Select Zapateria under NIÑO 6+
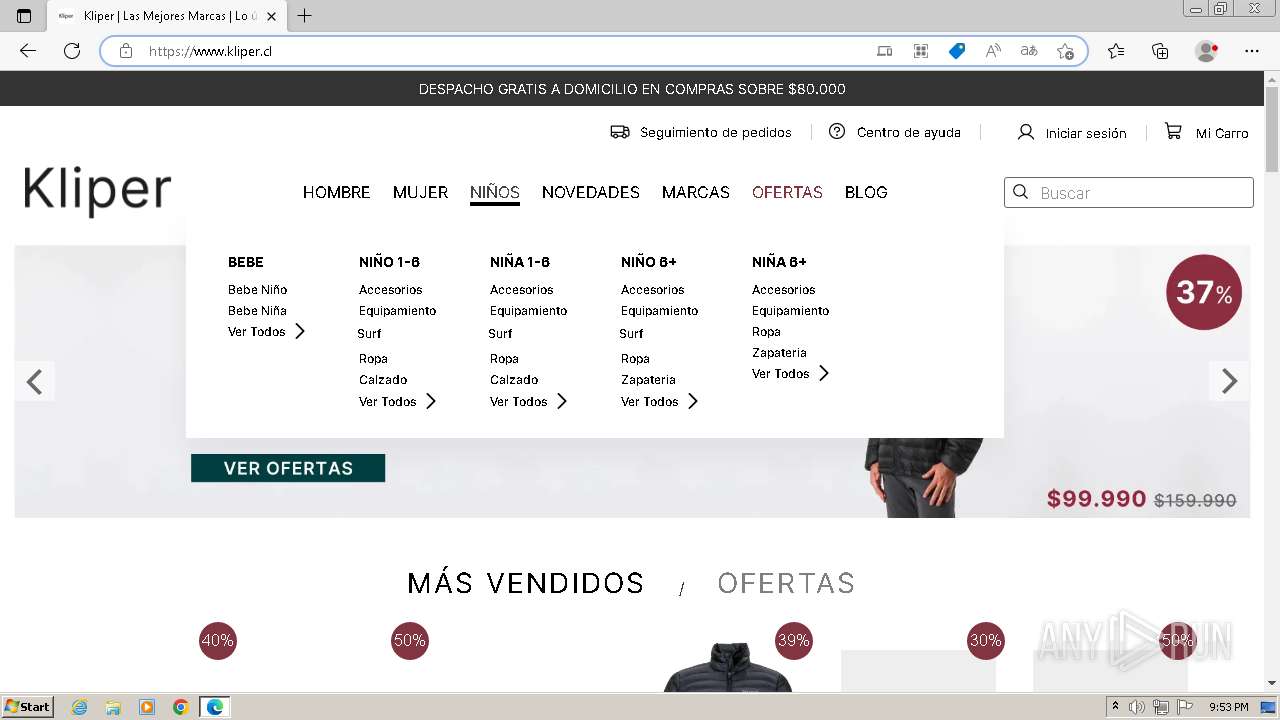This screenshot has height=720, width=1280. pos(648,379)
